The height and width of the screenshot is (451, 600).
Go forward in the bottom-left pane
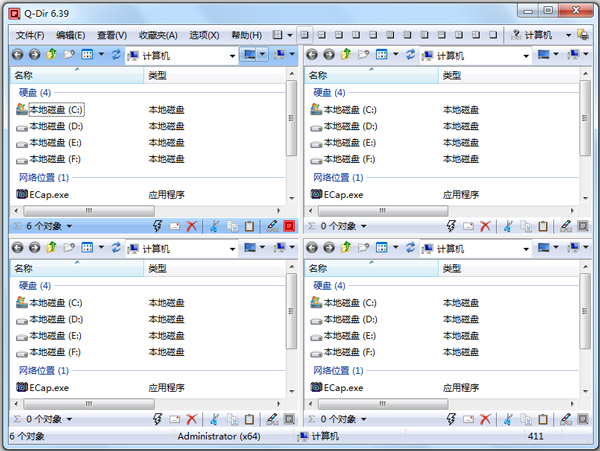[34, 247]
